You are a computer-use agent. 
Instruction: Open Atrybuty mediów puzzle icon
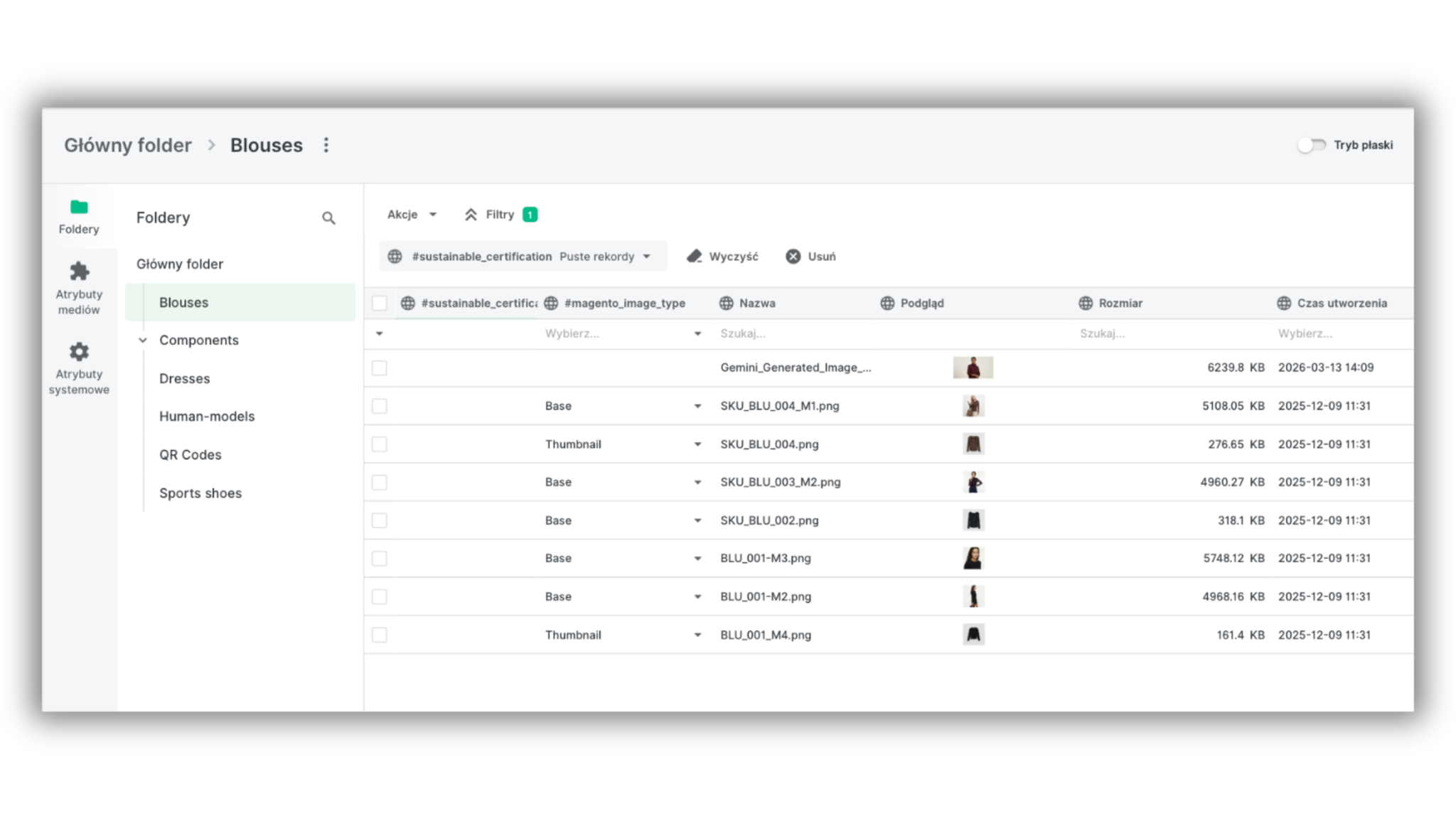(x=79, y=272)
